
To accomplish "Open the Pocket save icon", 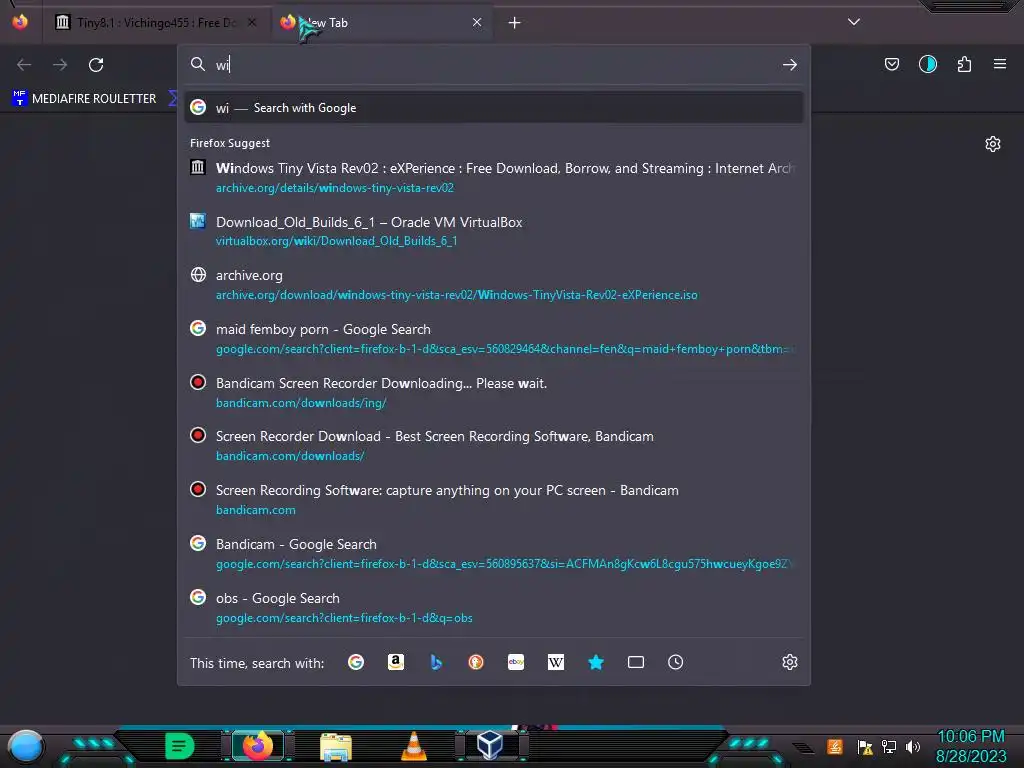I will (891, 64).
